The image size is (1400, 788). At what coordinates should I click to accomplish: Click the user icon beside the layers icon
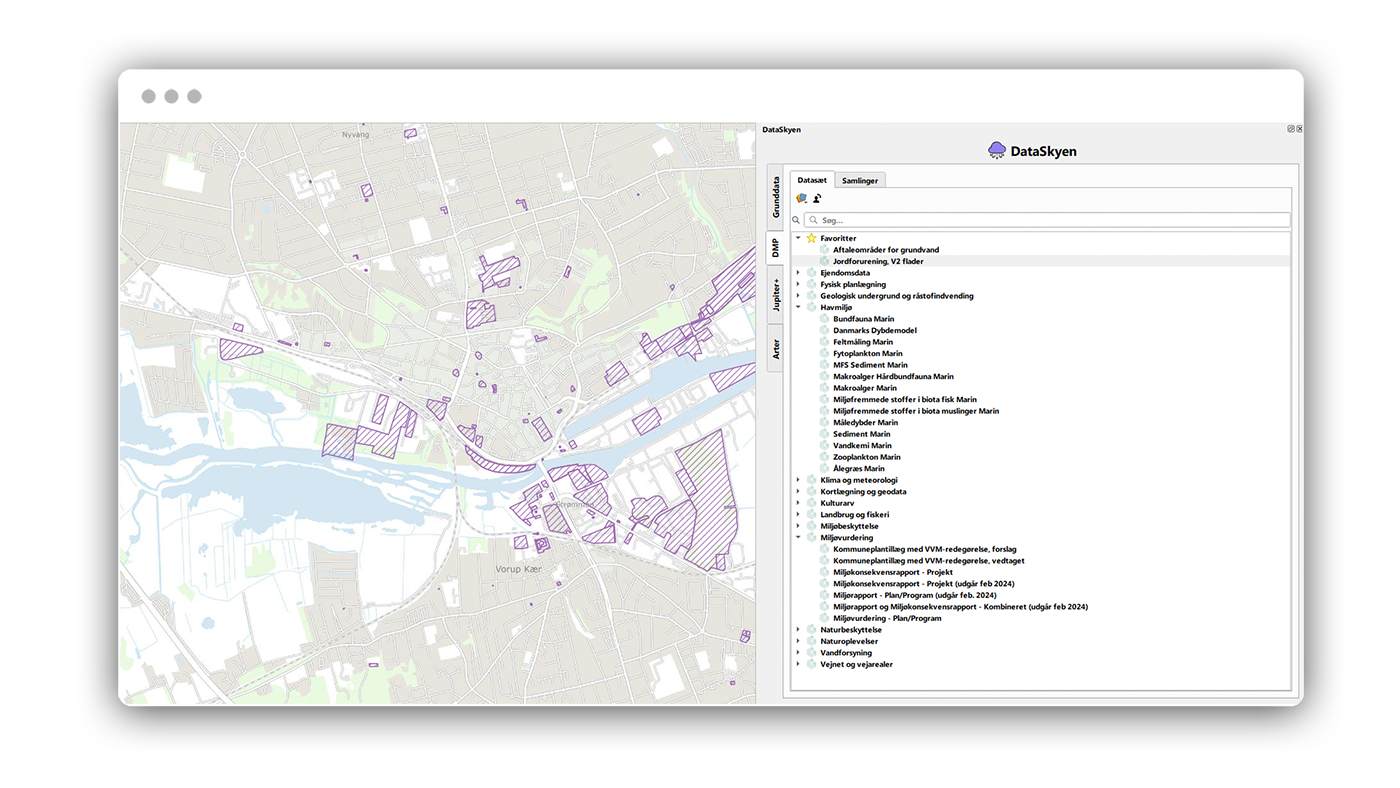point(817,199)
